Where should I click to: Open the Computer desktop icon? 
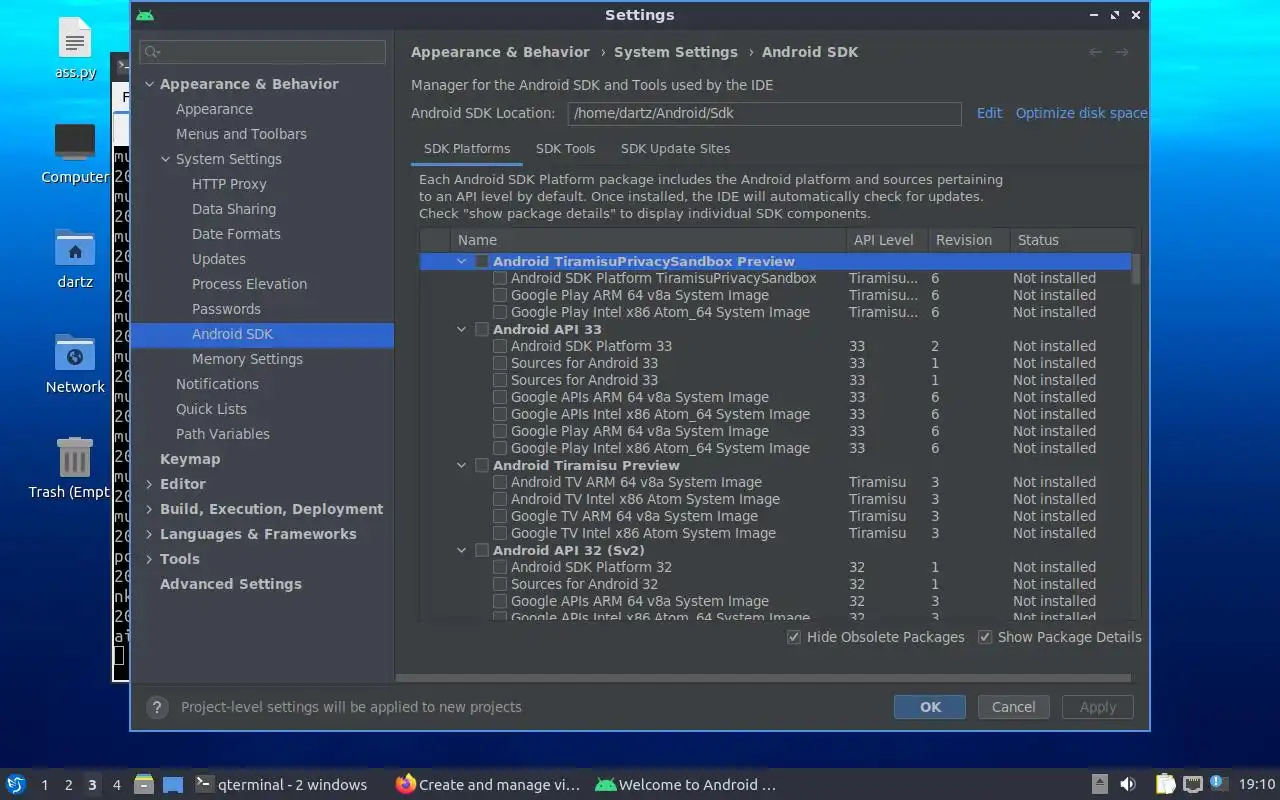pos(75,153)
